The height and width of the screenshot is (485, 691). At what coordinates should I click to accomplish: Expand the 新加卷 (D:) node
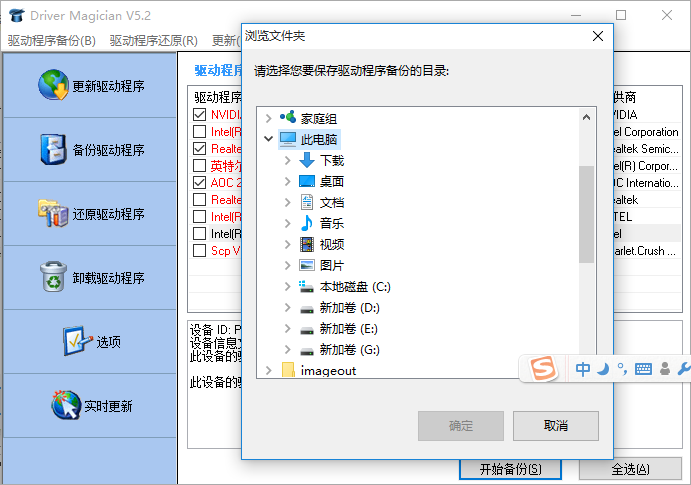(x=287, y=307)
